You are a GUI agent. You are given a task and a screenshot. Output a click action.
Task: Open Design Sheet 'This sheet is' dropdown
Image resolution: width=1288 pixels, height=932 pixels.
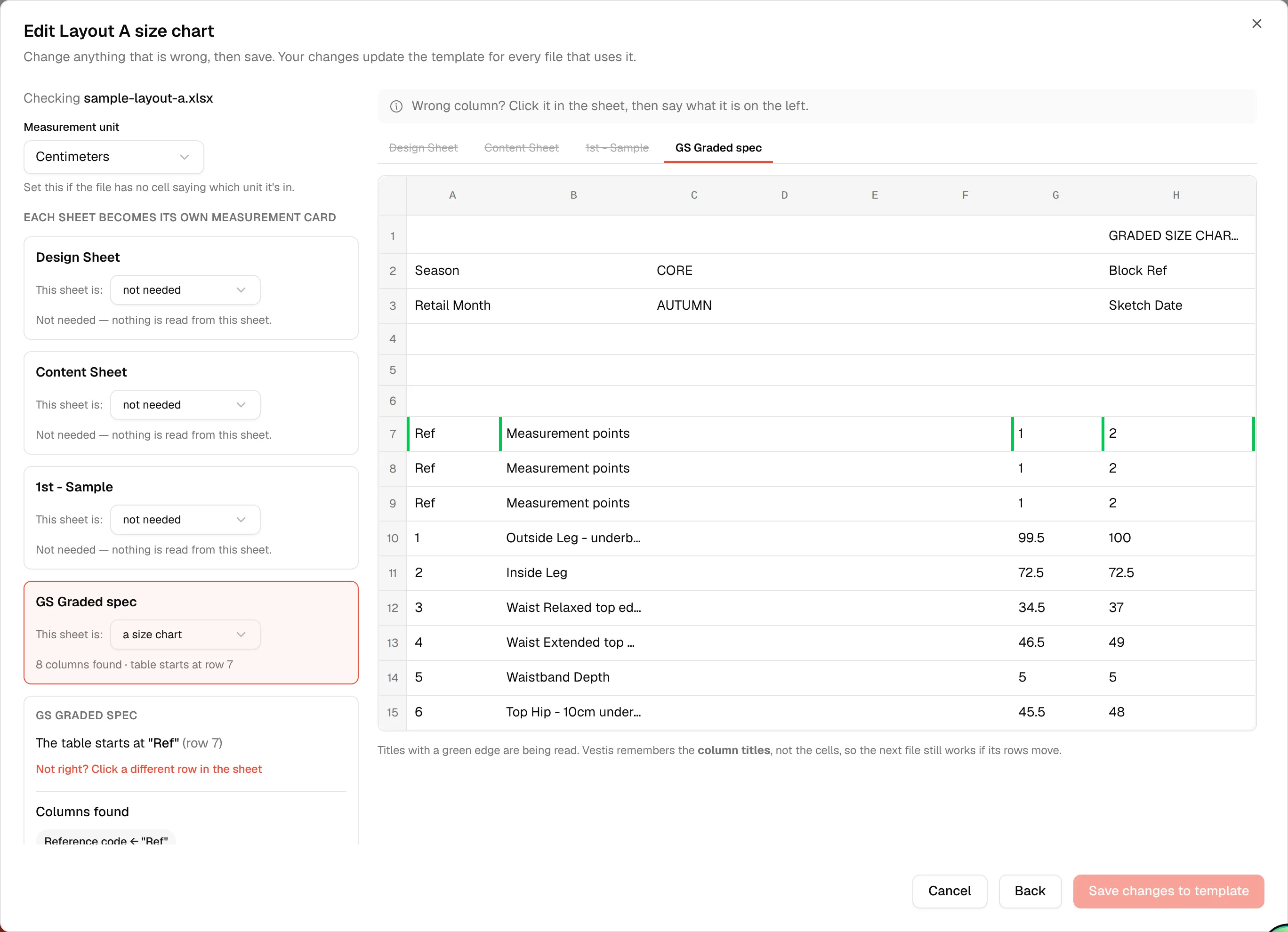pos(185,290)
